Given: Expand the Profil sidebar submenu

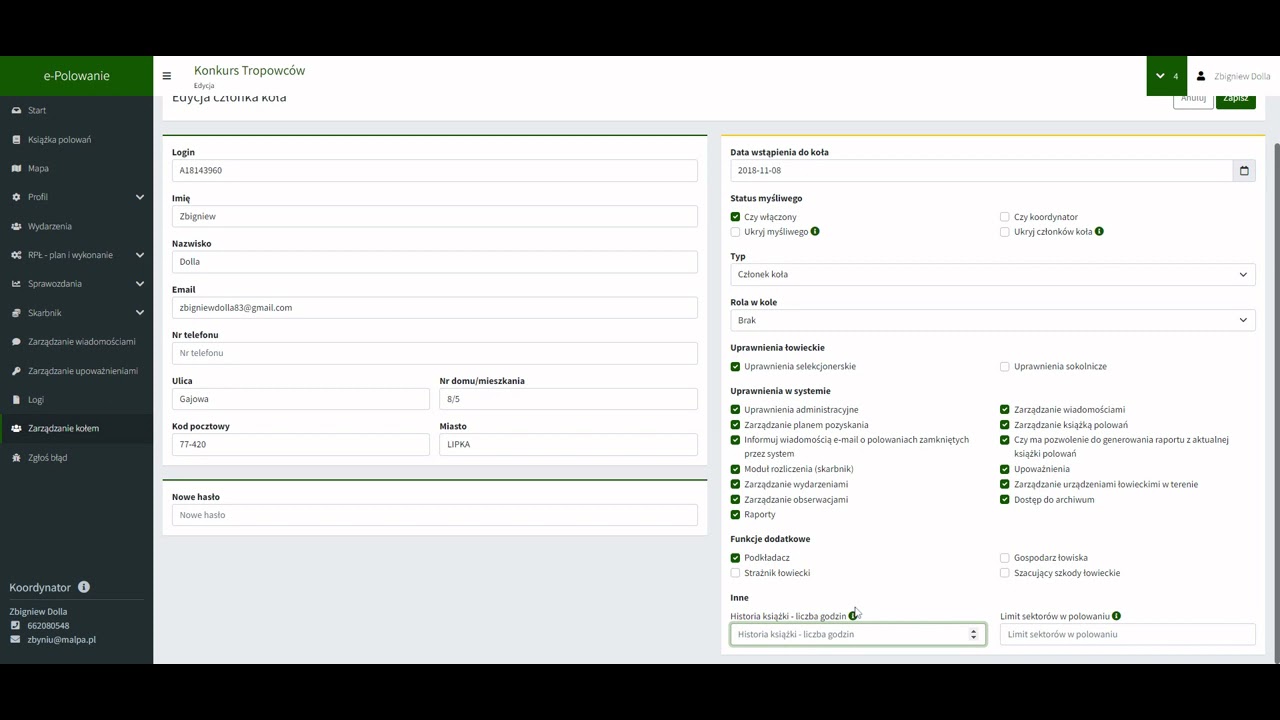Looking at the screenshot, I should click(x=140, y=197).
